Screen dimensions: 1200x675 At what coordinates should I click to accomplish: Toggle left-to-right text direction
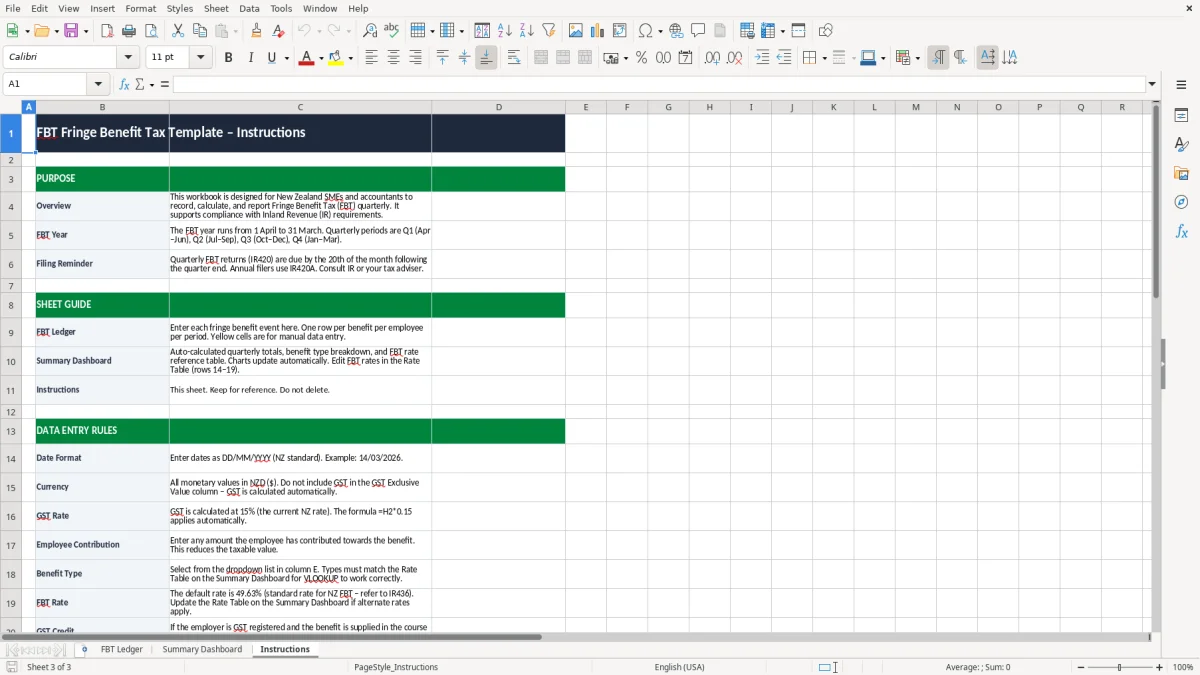point(938,58)
